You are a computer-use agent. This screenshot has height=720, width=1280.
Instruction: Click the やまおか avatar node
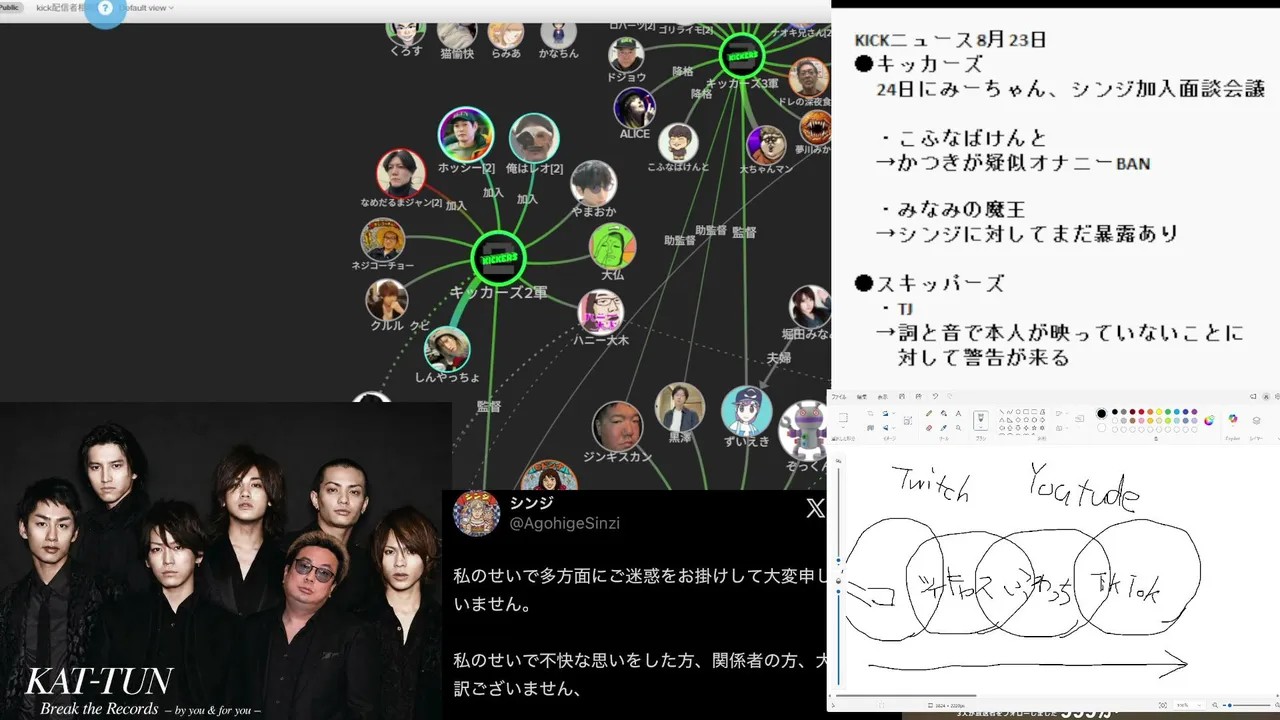[594, 184]
